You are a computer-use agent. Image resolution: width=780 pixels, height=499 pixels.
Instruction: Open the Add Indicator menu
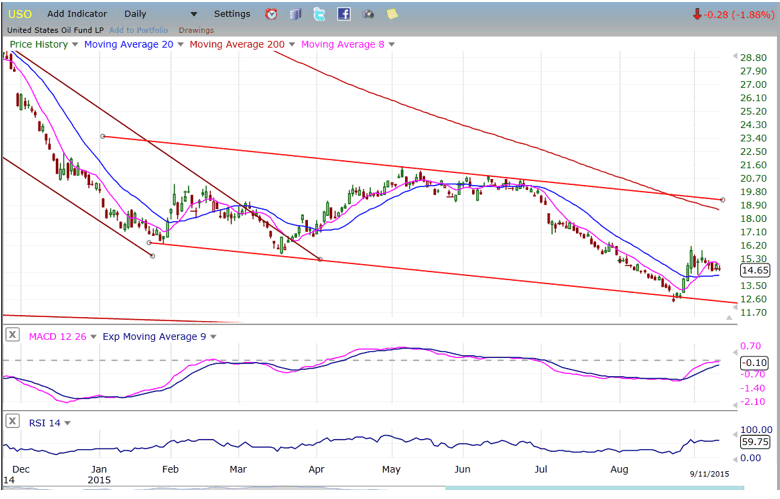pyautogui.click(x=78, y=14)
